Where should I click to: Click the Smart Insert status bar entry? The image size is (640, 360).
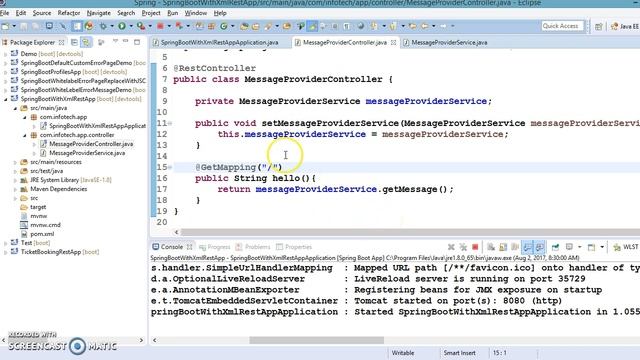tap(459, 353)
